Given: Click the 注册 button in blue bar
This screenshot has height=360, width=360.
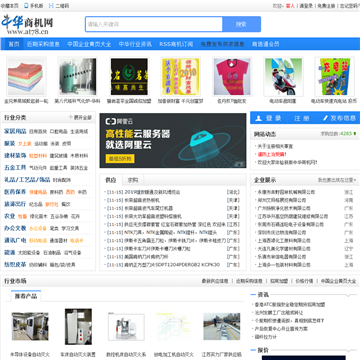Looking at the screenshot, I should 301,118.
